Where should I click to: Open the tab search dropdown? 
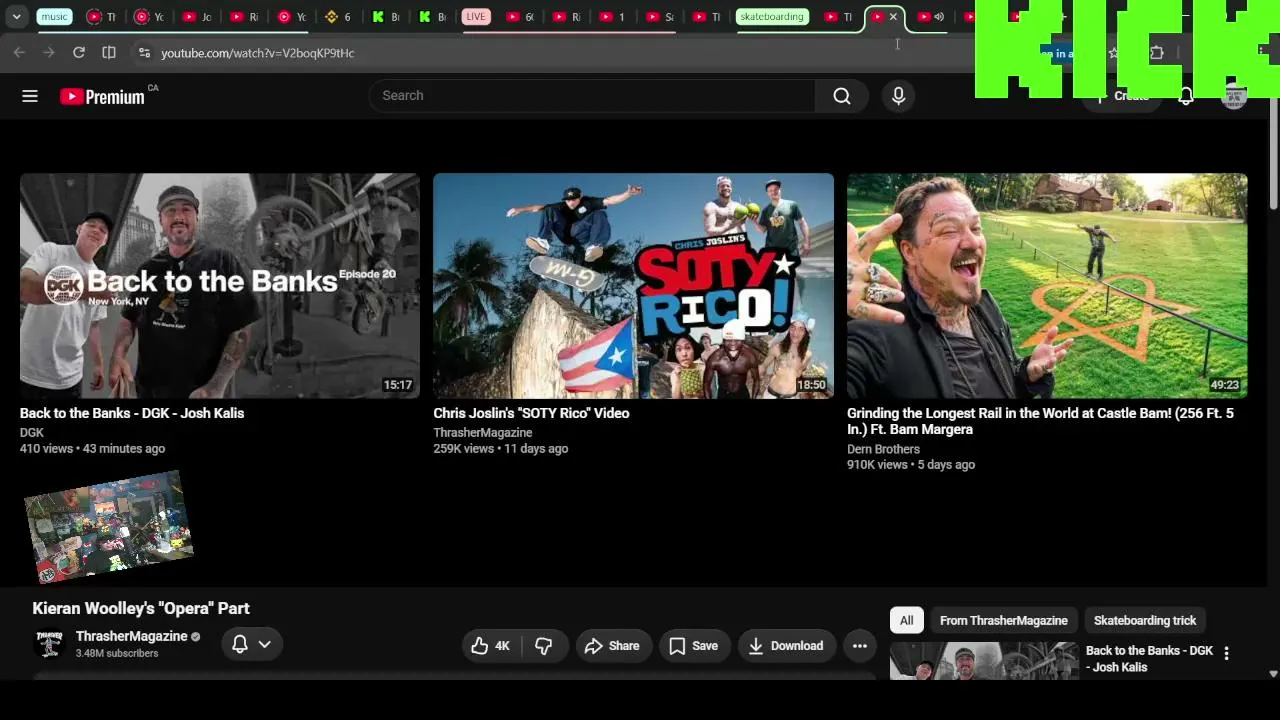[x=17, y=17]
